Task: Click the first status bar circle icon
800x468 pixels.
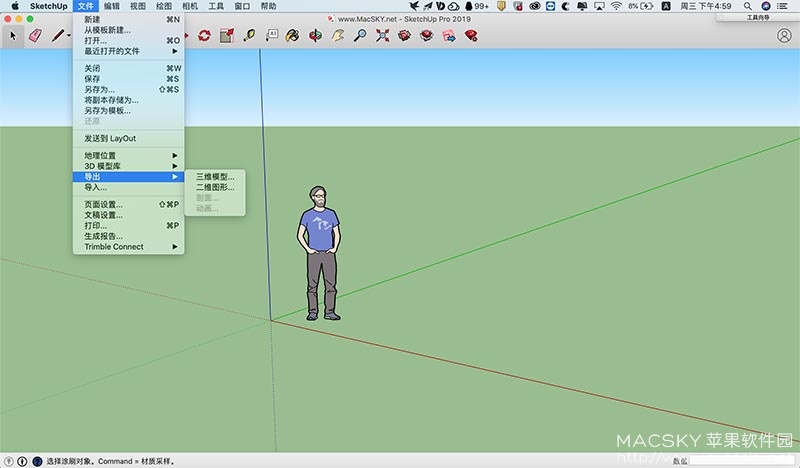Action: coord(9,461)
